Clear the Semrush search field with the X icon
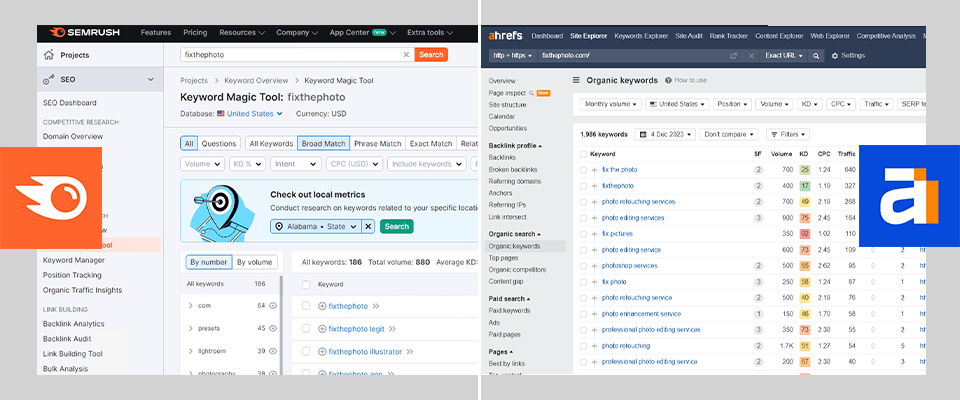The height and width of the screenshot is (400, 960). coord(406,55)
